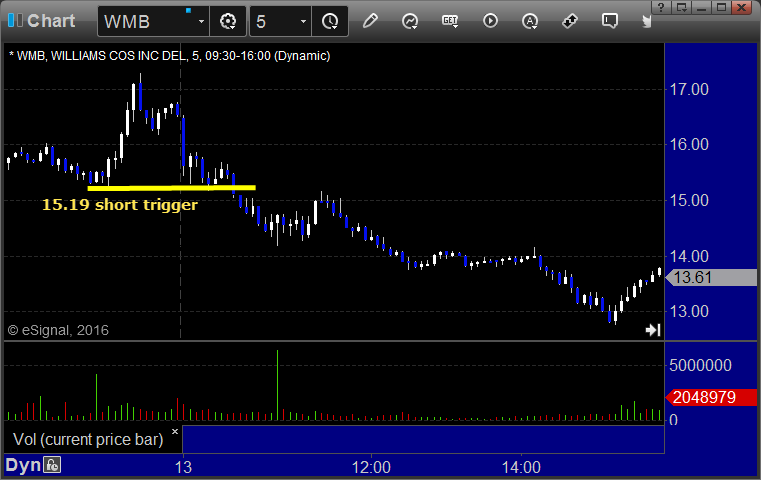Click the chart title WMB, WILLIAMS COS INC DEL
Screen dimensions: 761x480
(101, 56)
